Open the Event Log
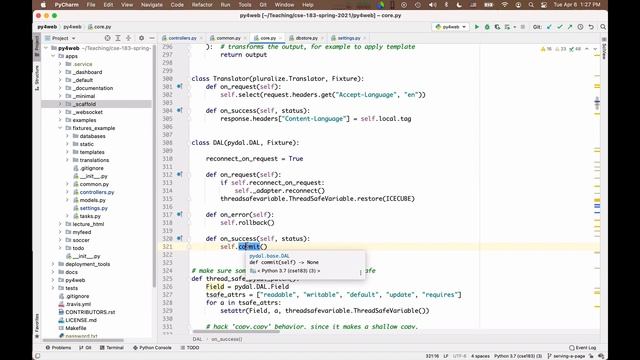Viewport: 640px width, 360px height. pos(583,348)
